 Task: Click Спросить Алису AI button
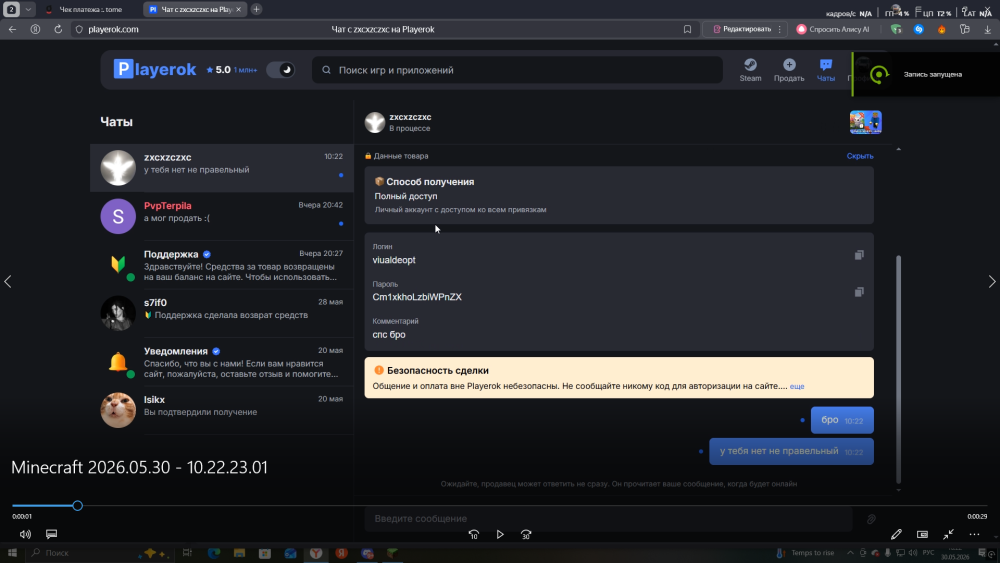click(833, 29)
